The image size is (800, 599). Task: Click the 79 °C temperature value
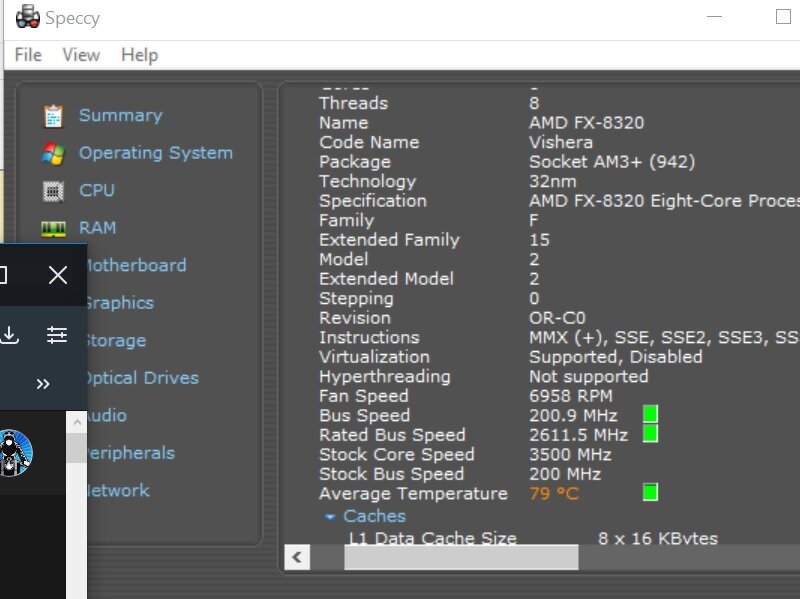tap(554, 494)
